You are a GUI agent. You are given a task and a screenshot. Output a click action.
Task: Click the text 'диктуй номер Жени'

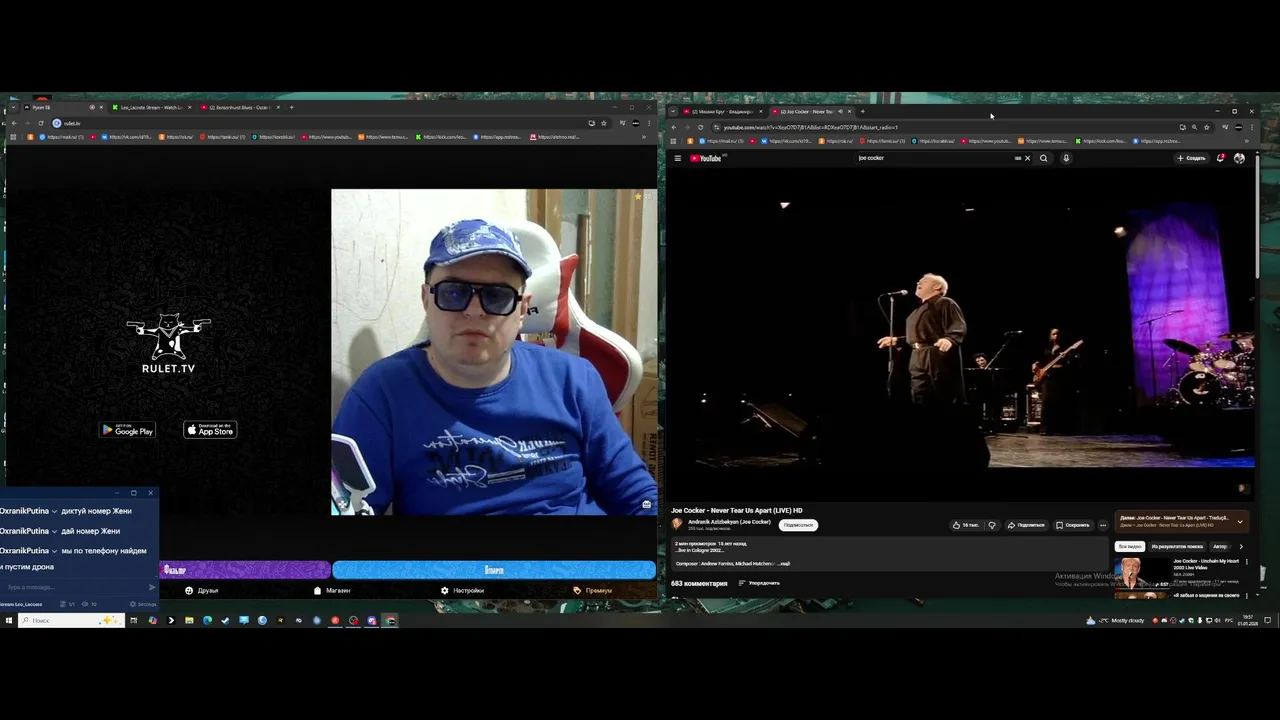coord(96,511)
